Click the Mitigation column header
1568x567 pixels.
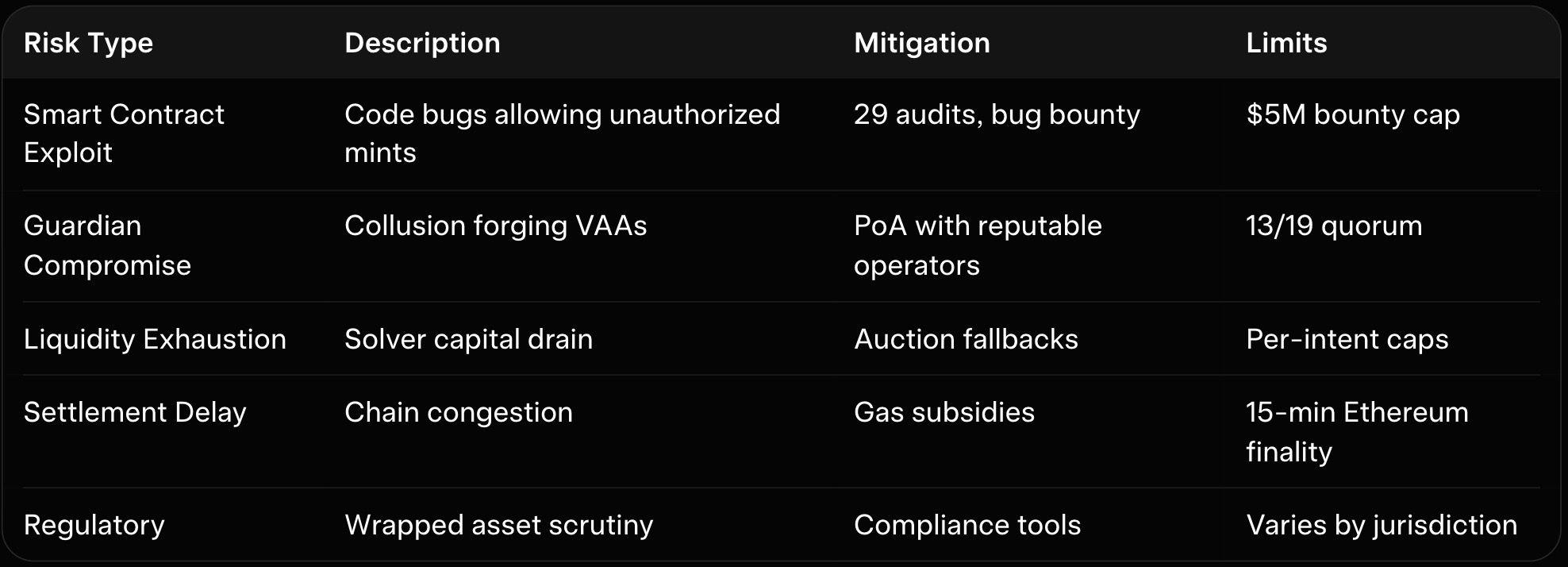tap(921, 43)
